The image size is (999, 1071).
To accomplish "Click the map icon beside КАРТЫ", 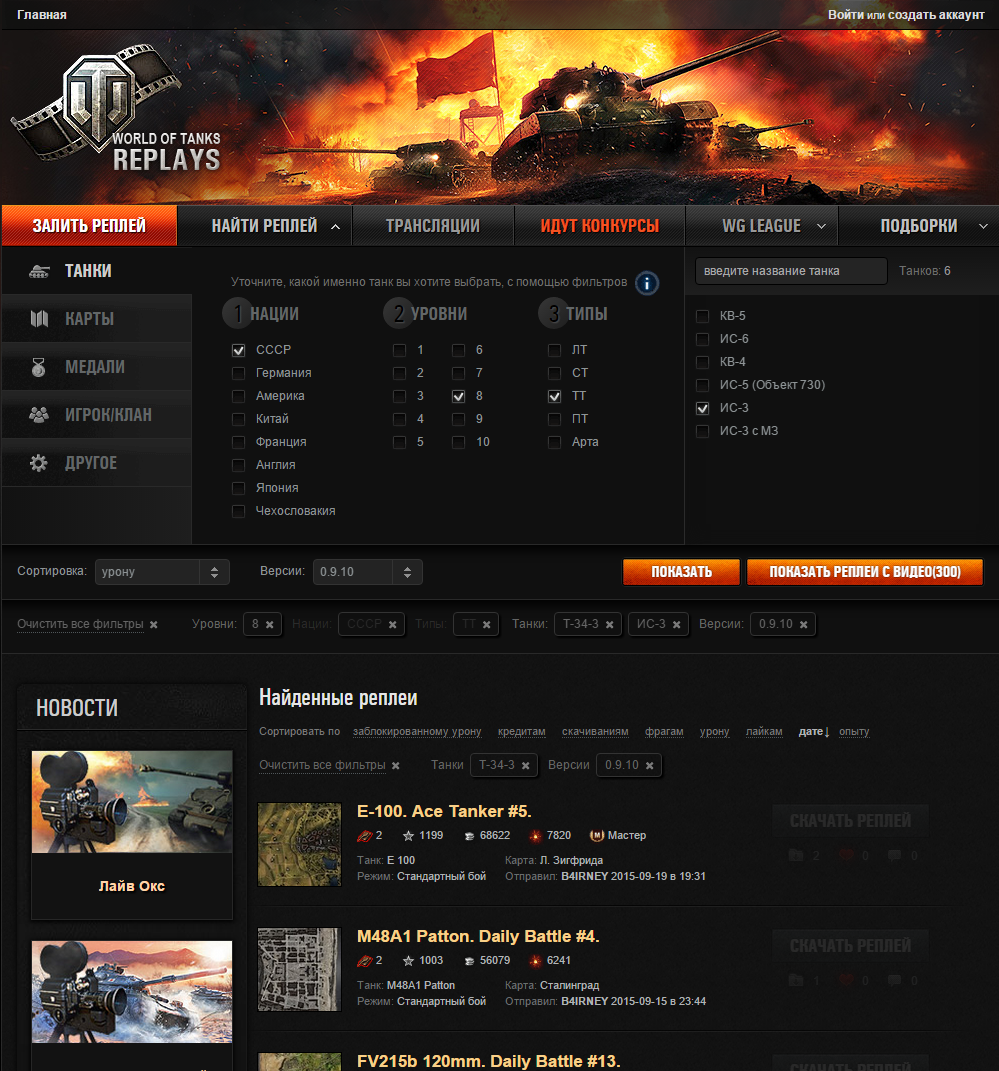I will [x=39, y=318].
